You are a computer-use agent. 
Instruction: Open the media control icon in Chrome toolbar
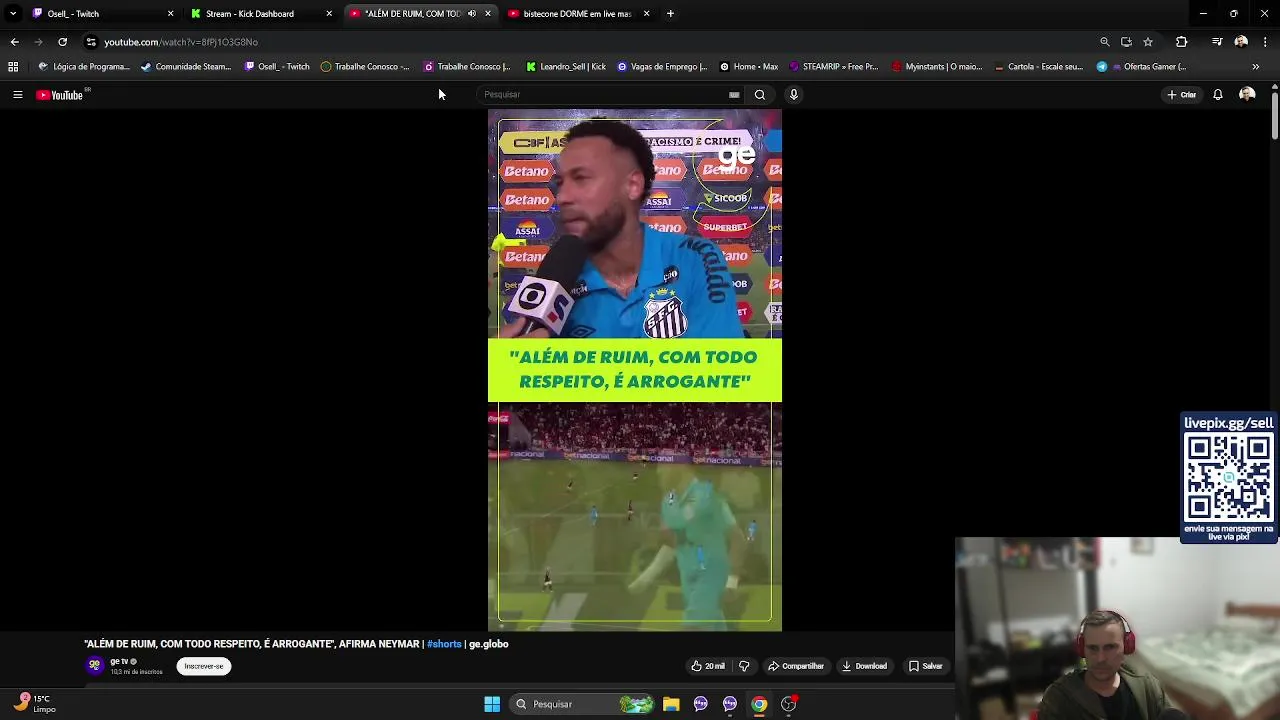tap(1217, 42)
